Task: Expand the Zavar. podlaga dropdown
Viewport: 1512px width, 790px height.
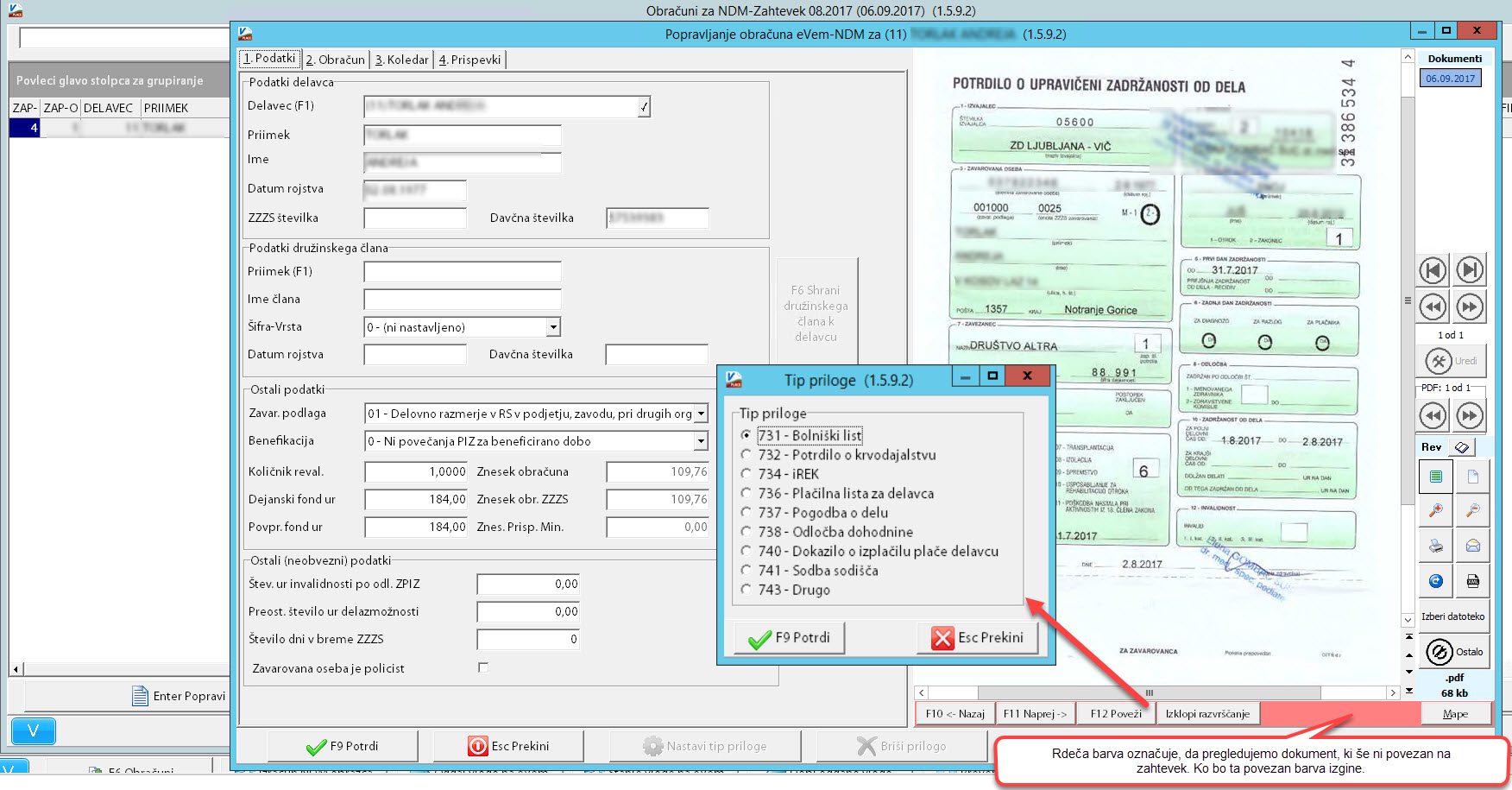Action: 701,414
